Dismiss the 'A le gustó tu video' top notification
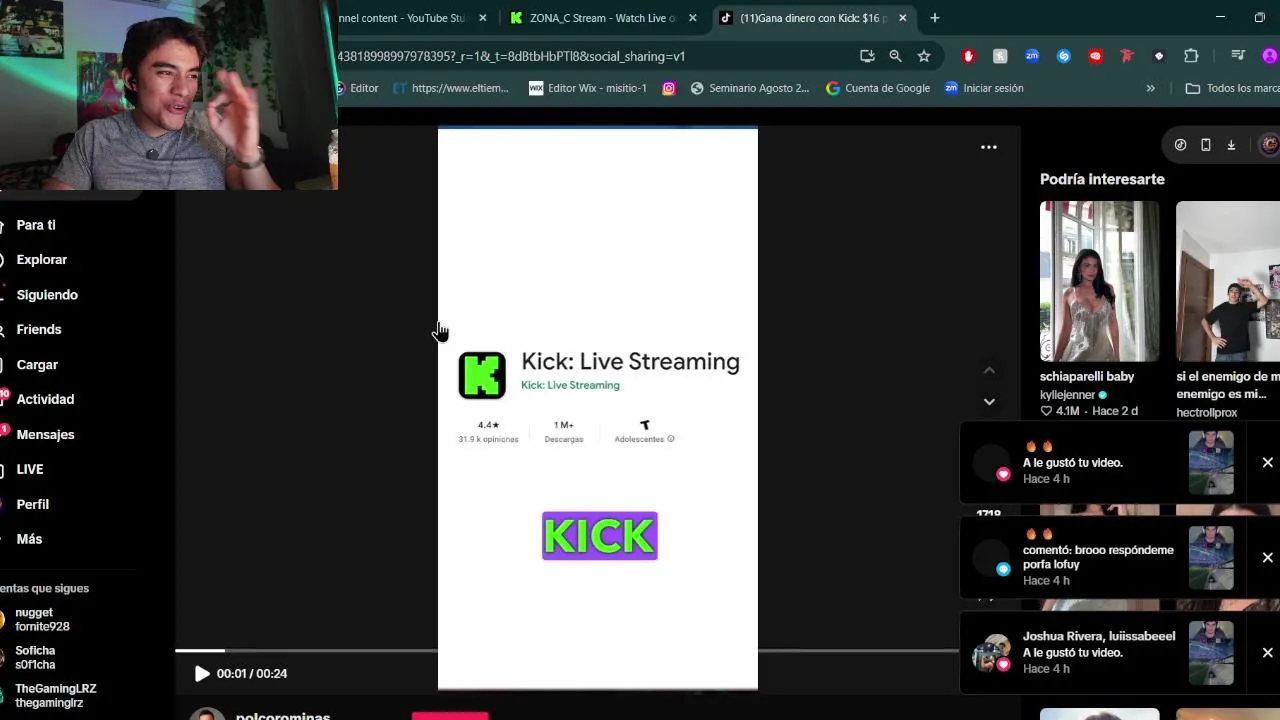1280x720 pixels. 1267,463
